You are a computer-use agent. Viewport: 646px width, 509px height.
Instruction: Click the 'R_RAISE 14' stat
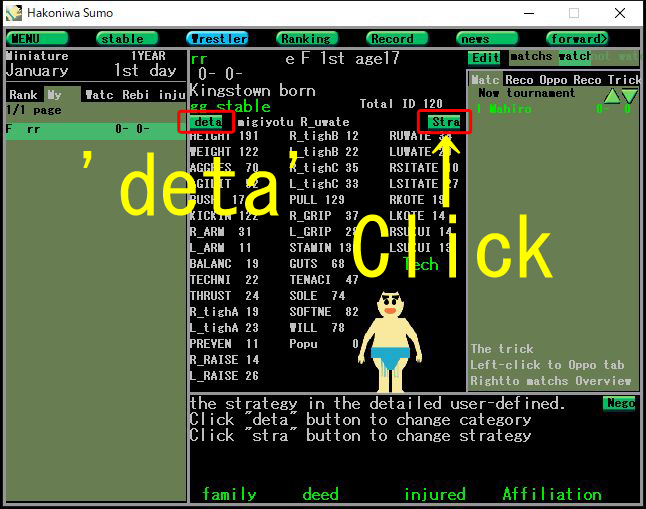(224, 360)
